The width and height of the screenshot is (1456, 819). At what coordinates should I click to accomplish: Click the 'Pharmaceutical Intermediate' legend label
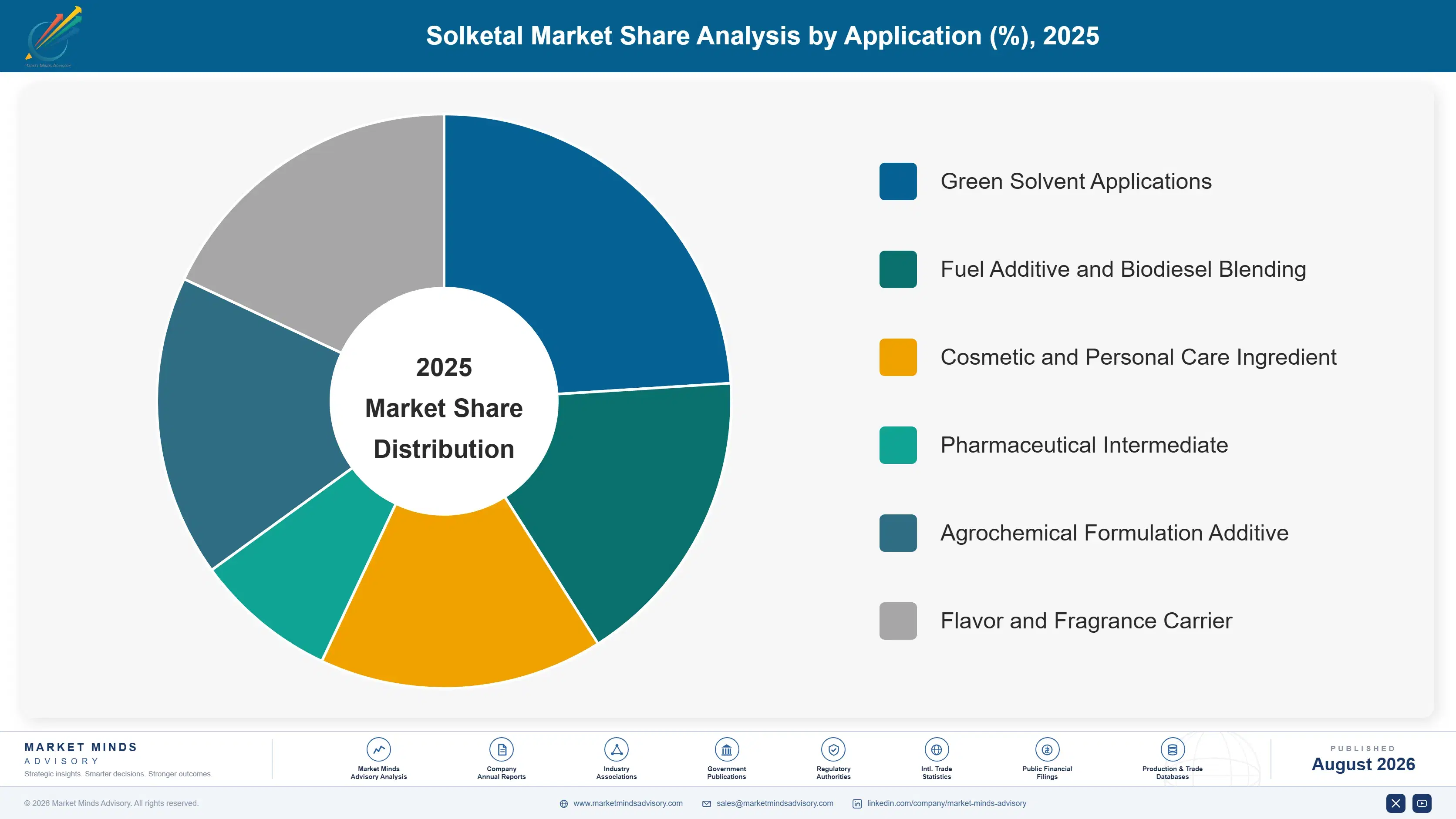1084,445
